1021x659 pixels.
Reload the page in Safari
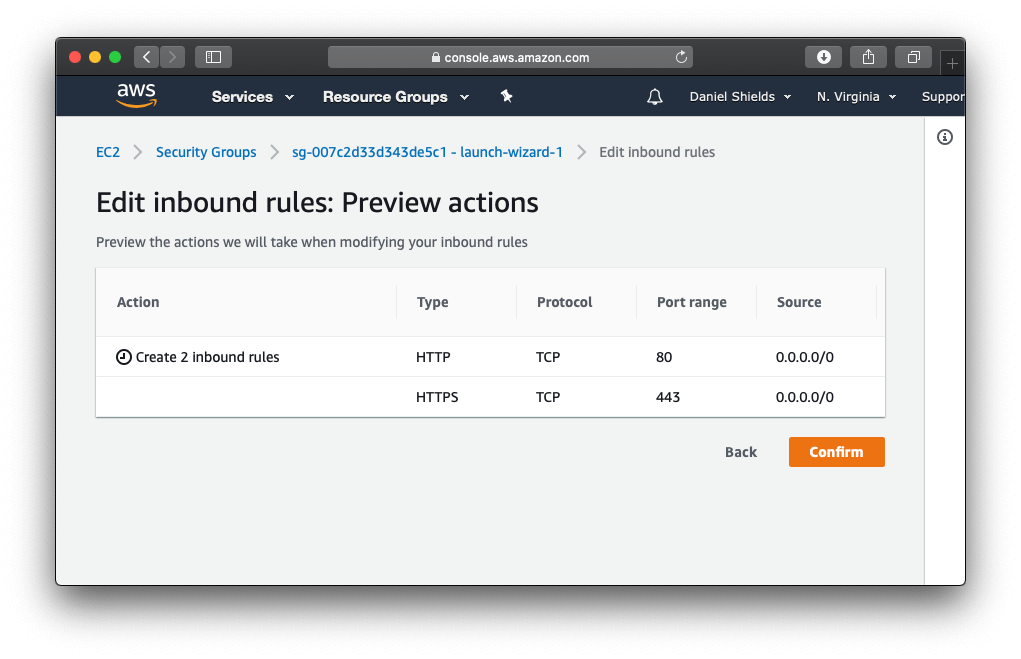tap(680, 57)
